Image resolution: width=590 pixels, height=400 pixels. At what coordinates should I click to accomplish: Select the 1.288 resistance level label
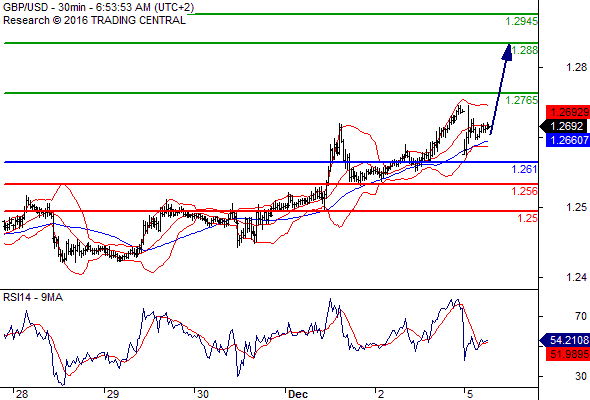(524, 50)
